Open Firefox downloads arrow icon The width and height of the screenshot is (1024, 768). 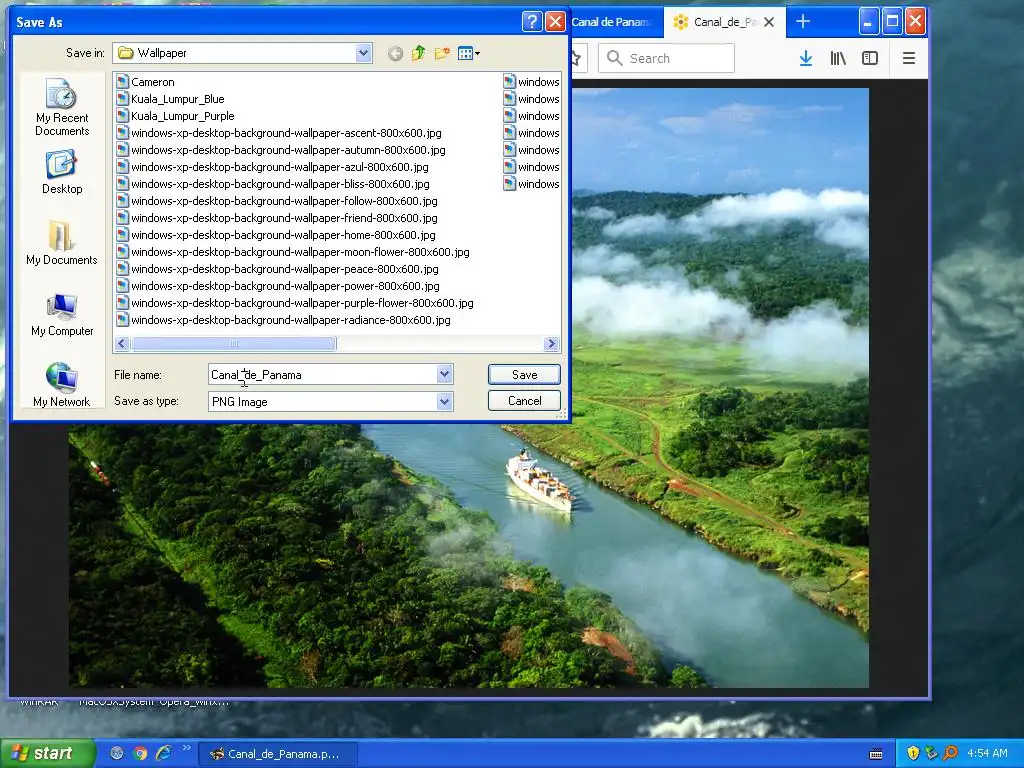(806, 58)
